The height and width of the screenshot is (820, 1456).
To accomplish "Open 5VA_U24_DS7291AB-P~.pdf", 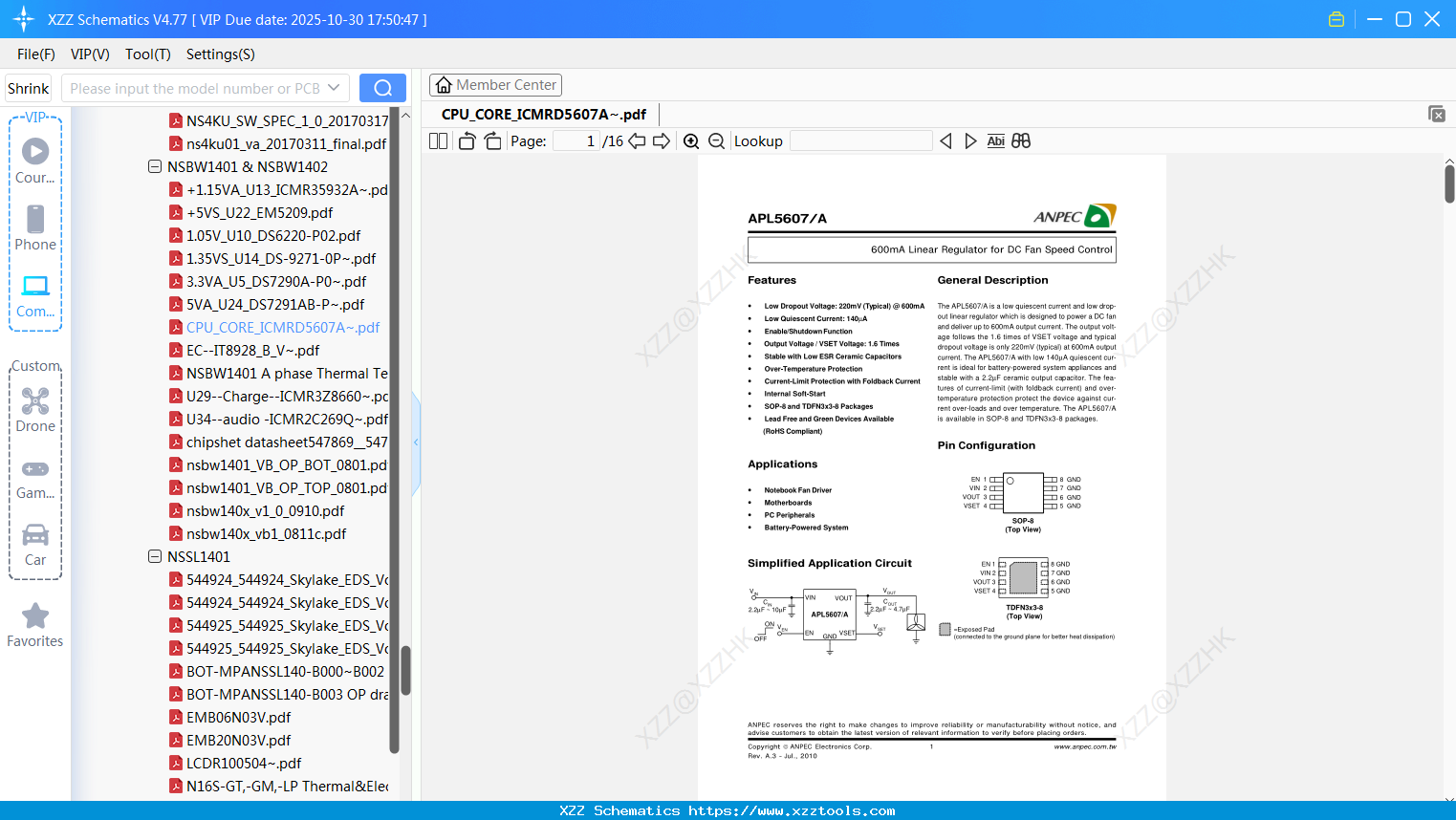I will point(267,304).
